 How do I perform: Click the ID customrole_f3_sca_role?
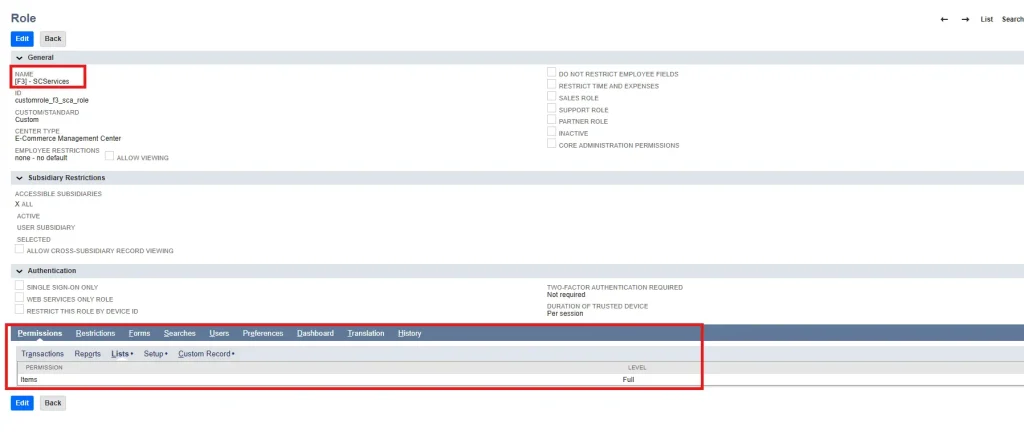(x=52, y=101)
